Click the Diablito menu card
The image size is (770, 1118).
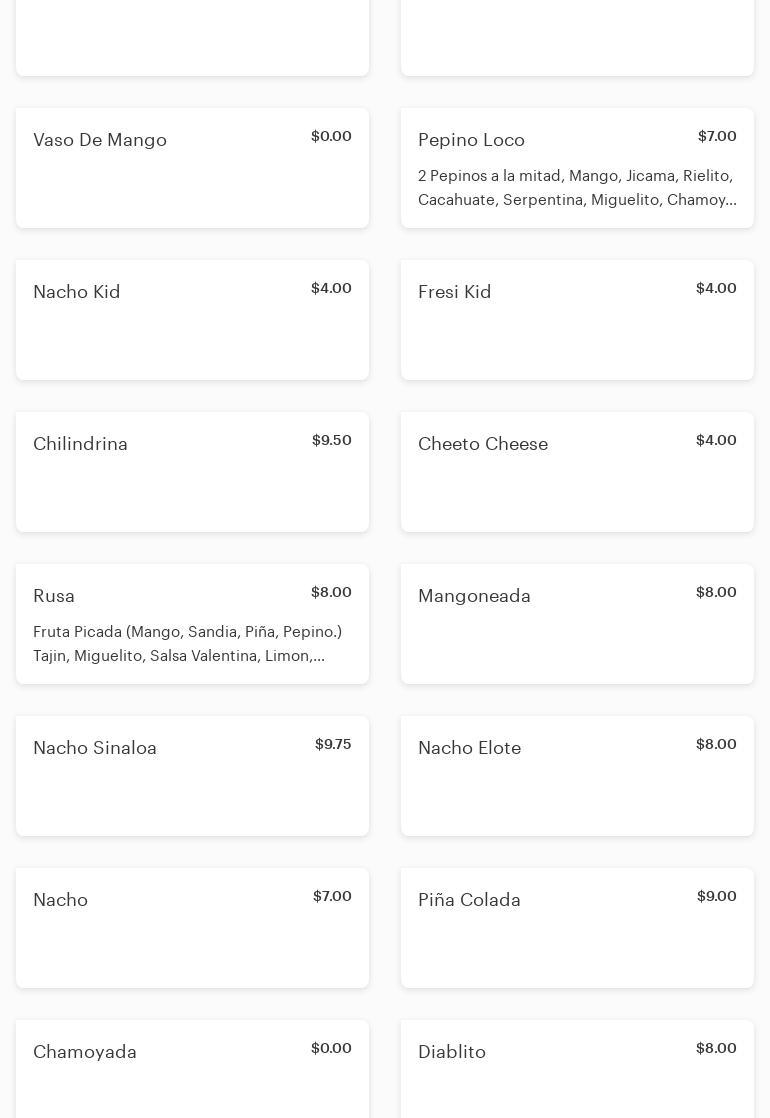point(577,1068)
